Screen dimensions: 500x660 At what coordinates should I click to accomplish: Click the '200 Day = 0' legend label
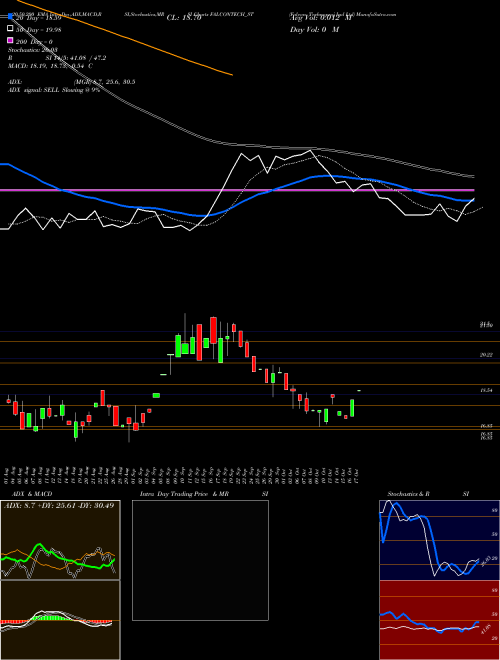(x=35, y=42)
